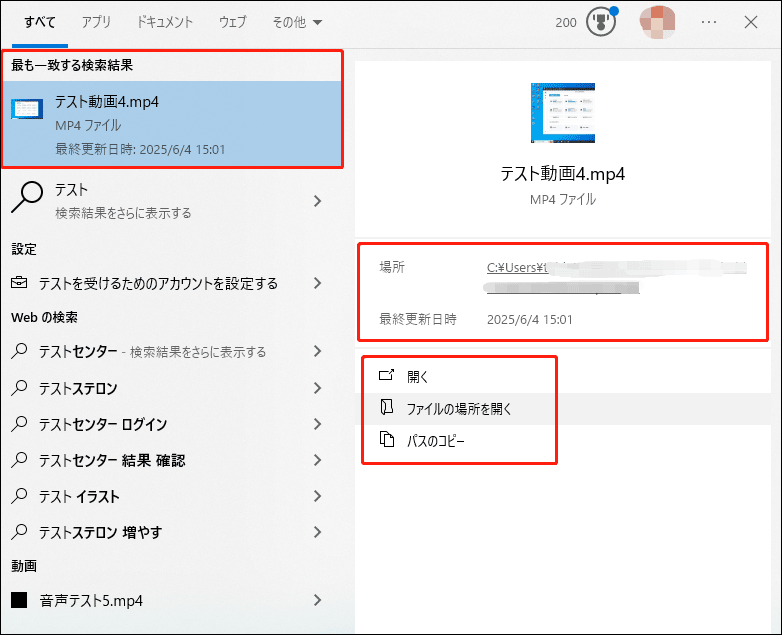Click search icon next to テストセンター suggestion
The width and height of the screenshot is (782, 635).
pyautogui.click(x=19, y=351)
